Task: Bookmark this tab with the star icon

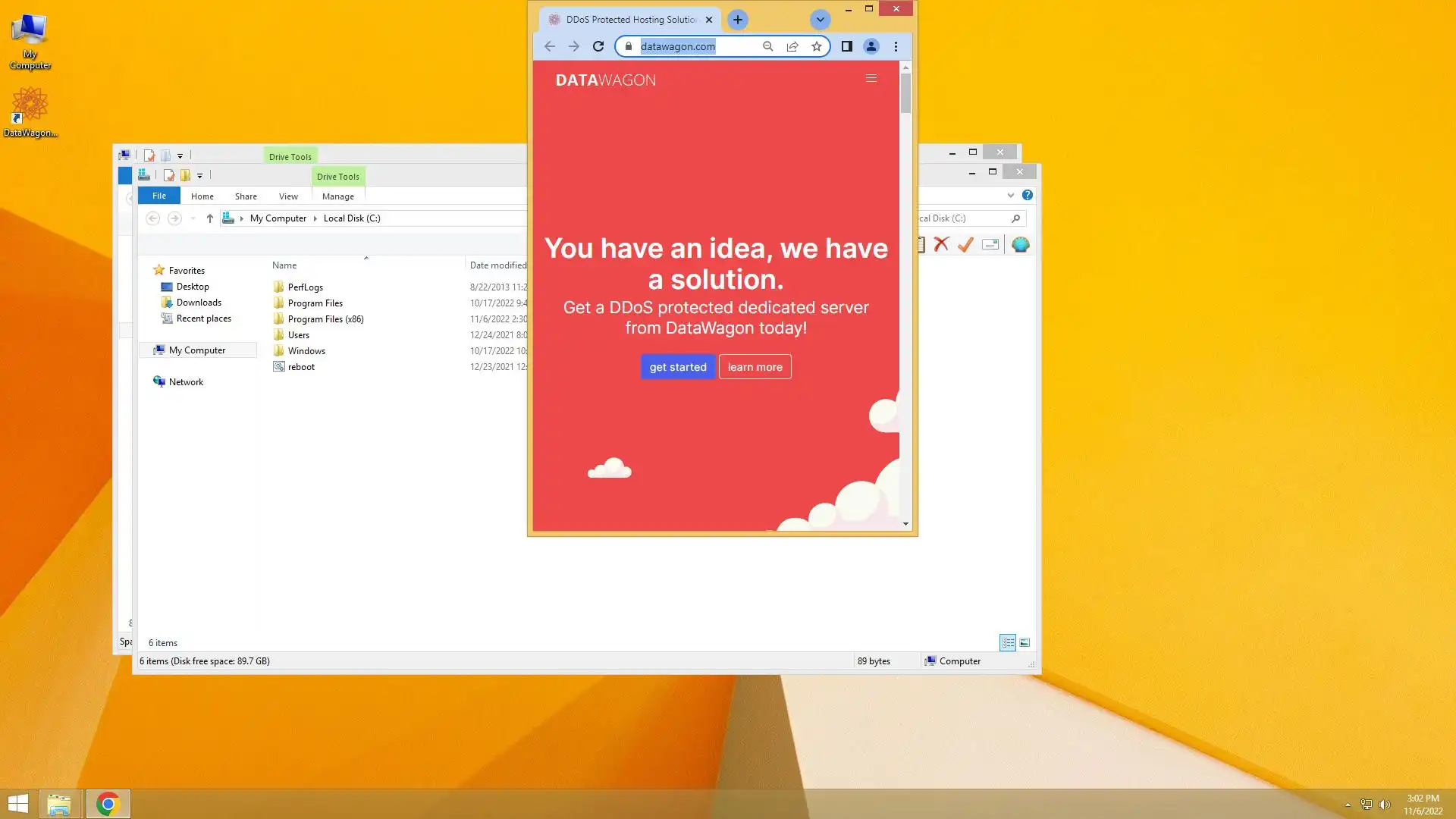Action: 817,46
